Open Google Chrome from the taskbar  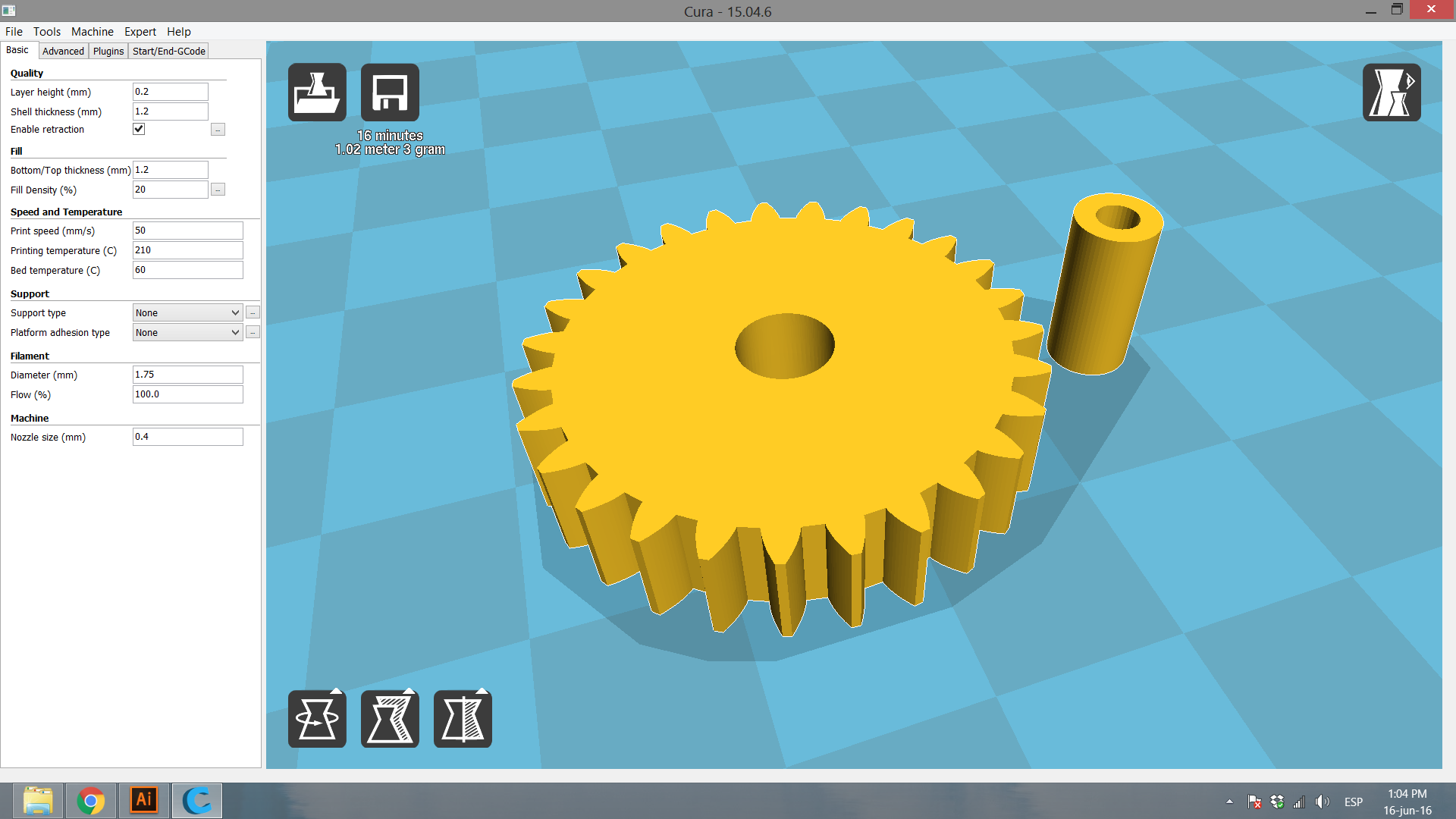point(91,801)
